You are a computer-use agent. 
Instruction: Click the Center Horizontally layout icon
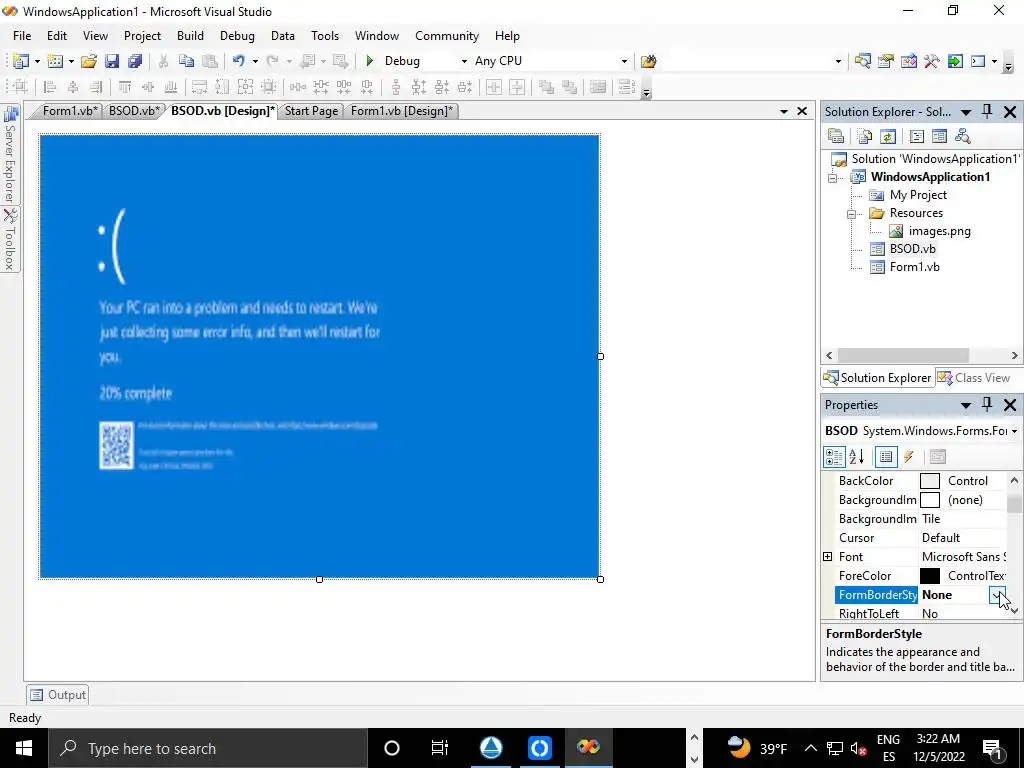[494, 87]
